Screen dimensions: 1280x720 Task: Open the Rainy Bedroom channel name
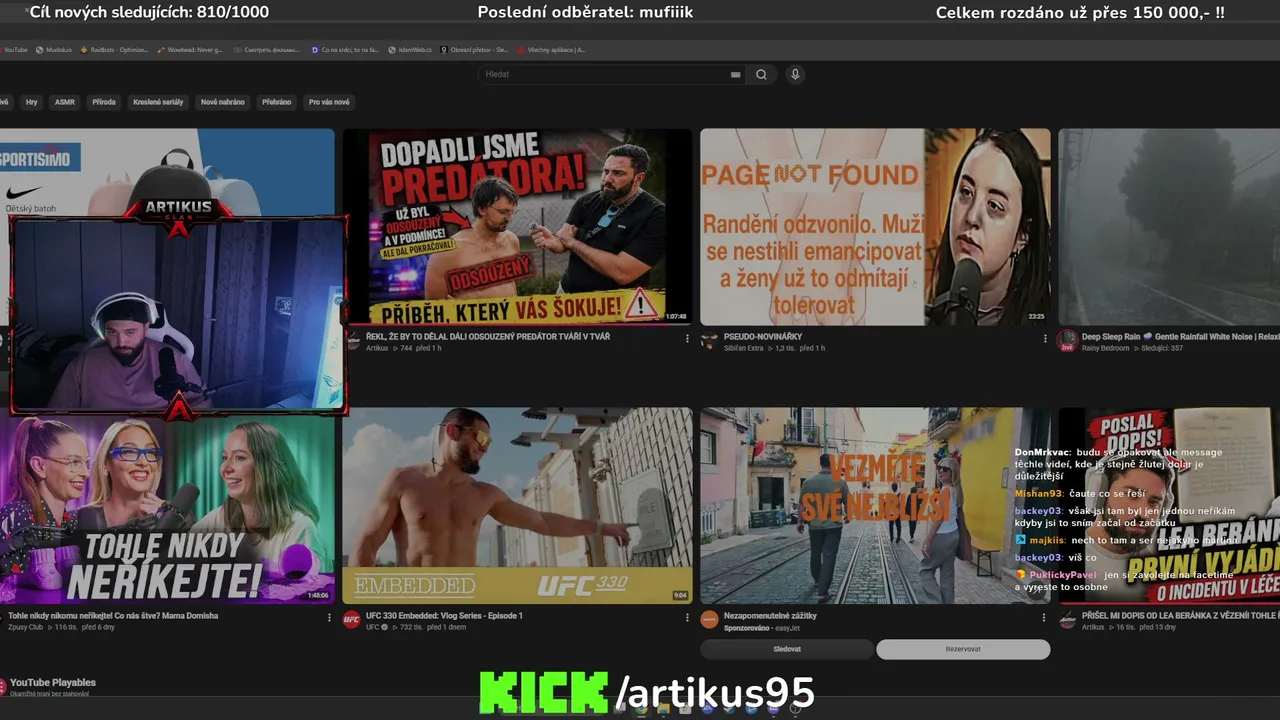coord(1104,348)
